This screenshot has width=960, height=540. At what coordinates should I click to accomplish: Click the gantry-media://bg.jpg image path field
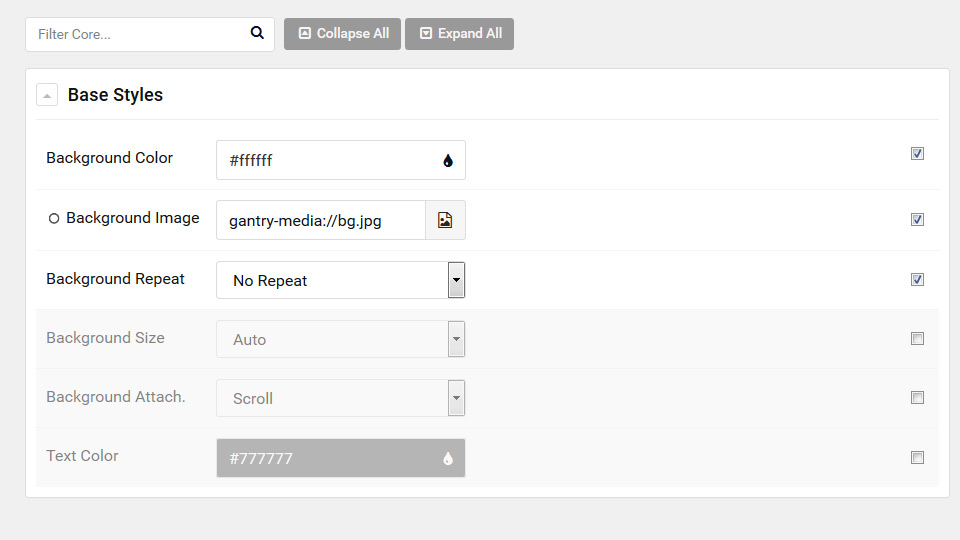(321, 220)
